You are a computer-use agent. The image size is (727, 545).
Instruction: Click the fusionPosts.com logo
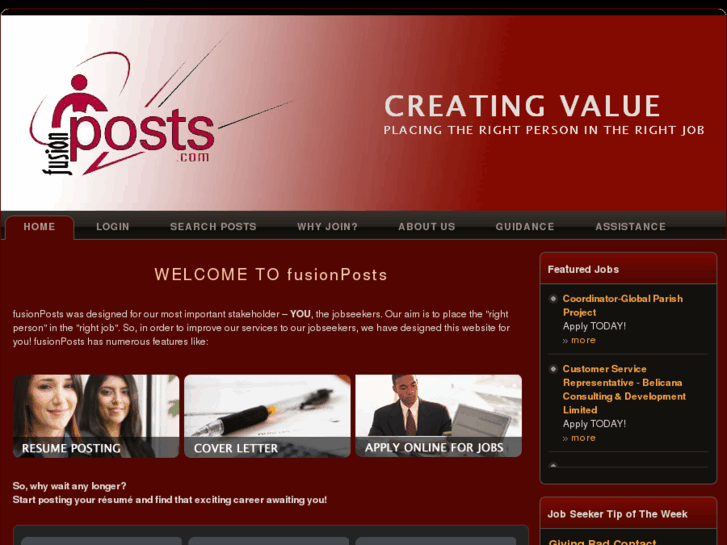click(x=123, y=116)
